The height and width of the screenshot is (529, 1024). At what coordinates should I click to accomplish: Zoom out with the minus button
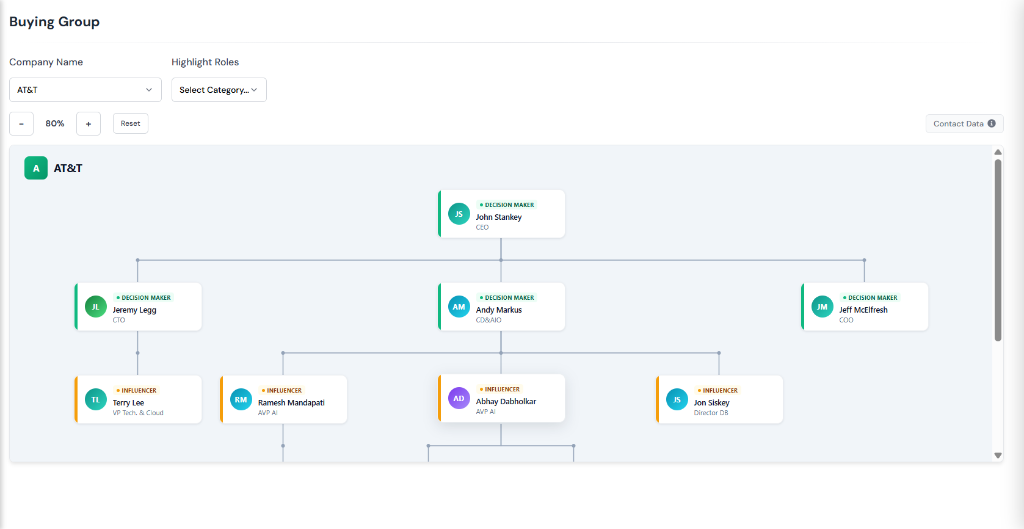[x=22, y=123]
